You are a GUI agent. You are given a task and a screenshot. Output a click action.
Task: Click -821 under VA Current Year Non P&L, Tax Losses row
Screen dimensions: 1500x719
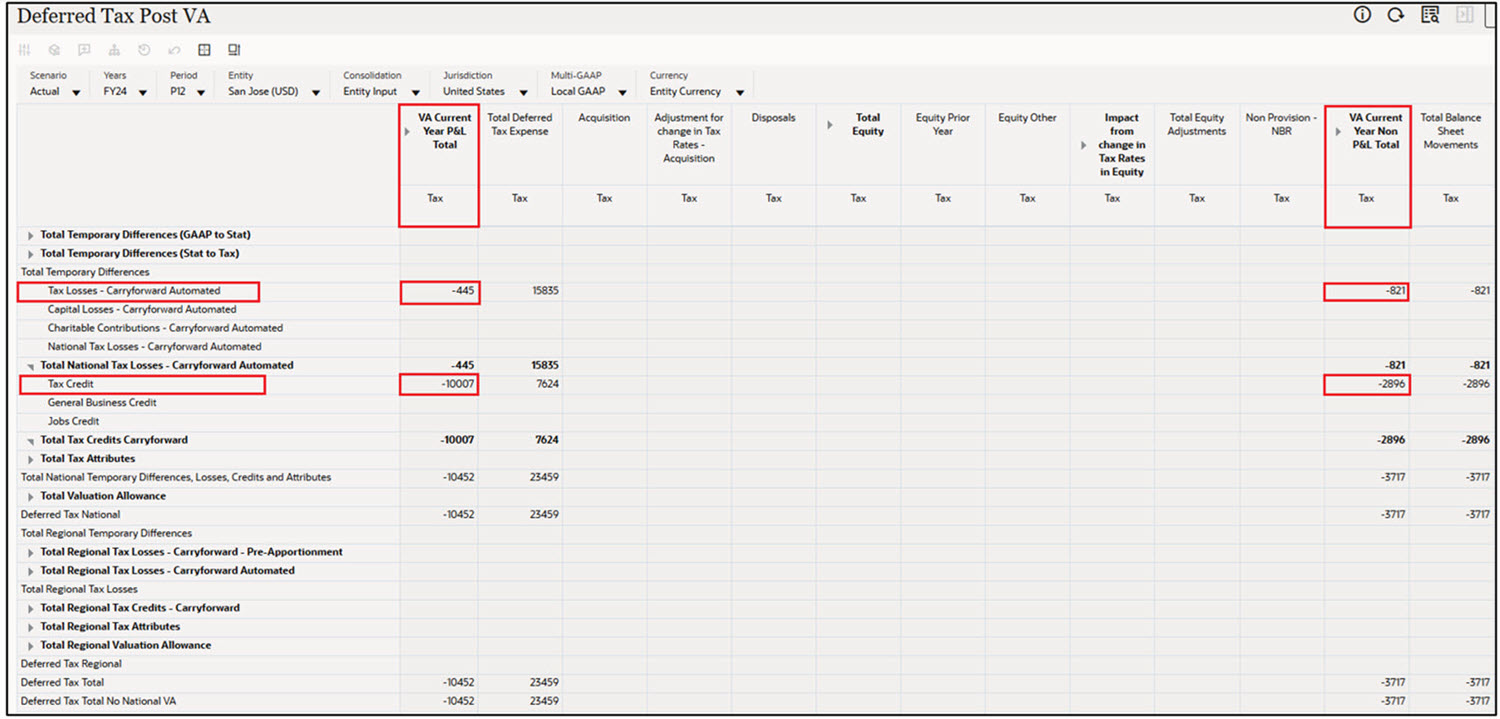tap(1367, 291)
